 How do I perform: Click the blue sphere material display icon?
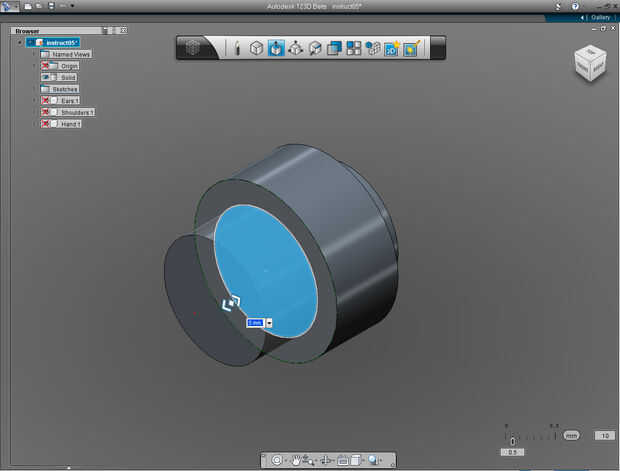tap(372, 460)
